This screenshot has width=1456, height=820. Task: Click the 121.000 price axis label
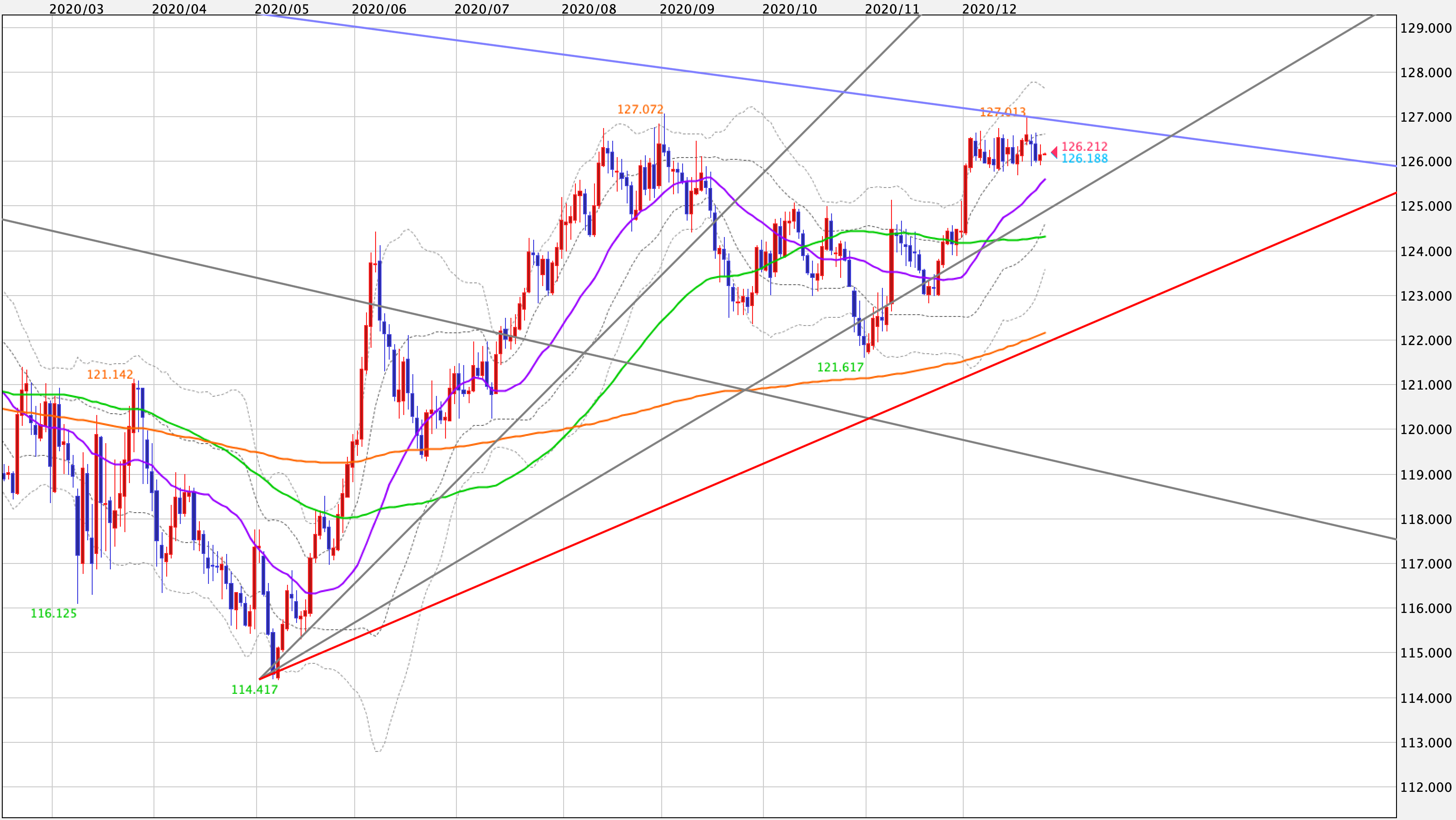pos(1426,385)
